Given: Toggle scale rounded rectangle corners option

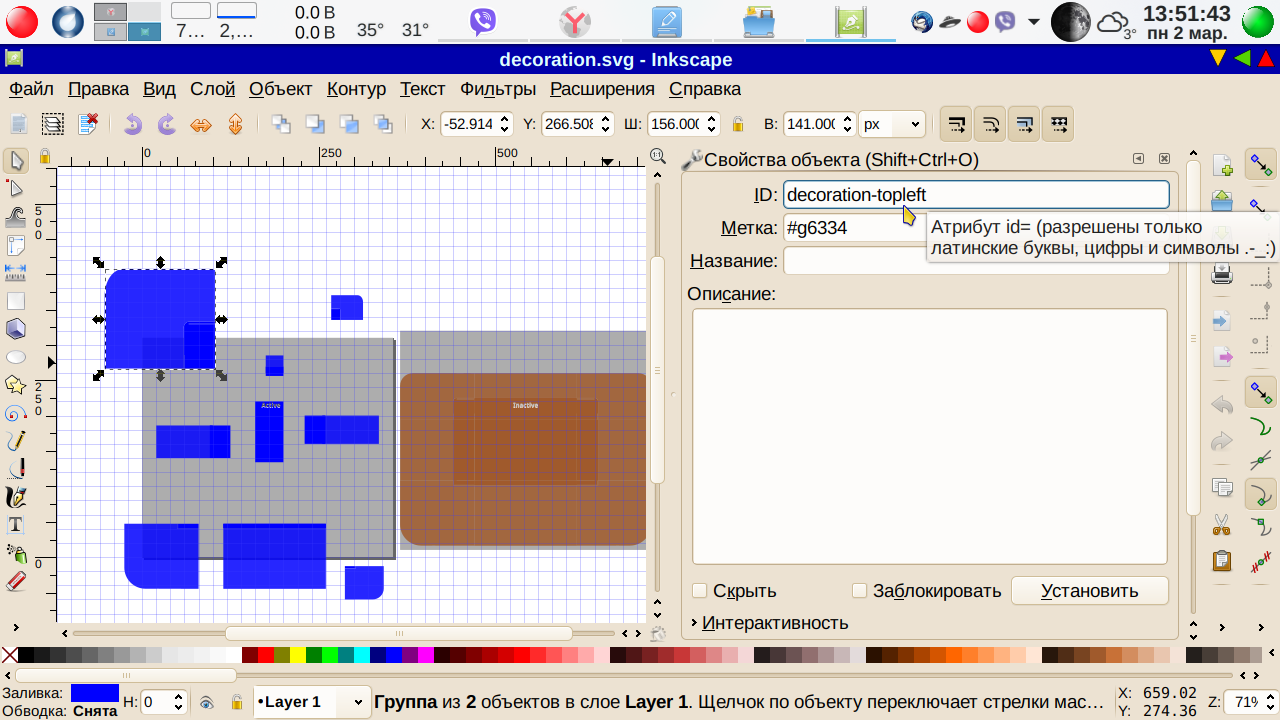Looking at the screenshot, I should [991, 124].
